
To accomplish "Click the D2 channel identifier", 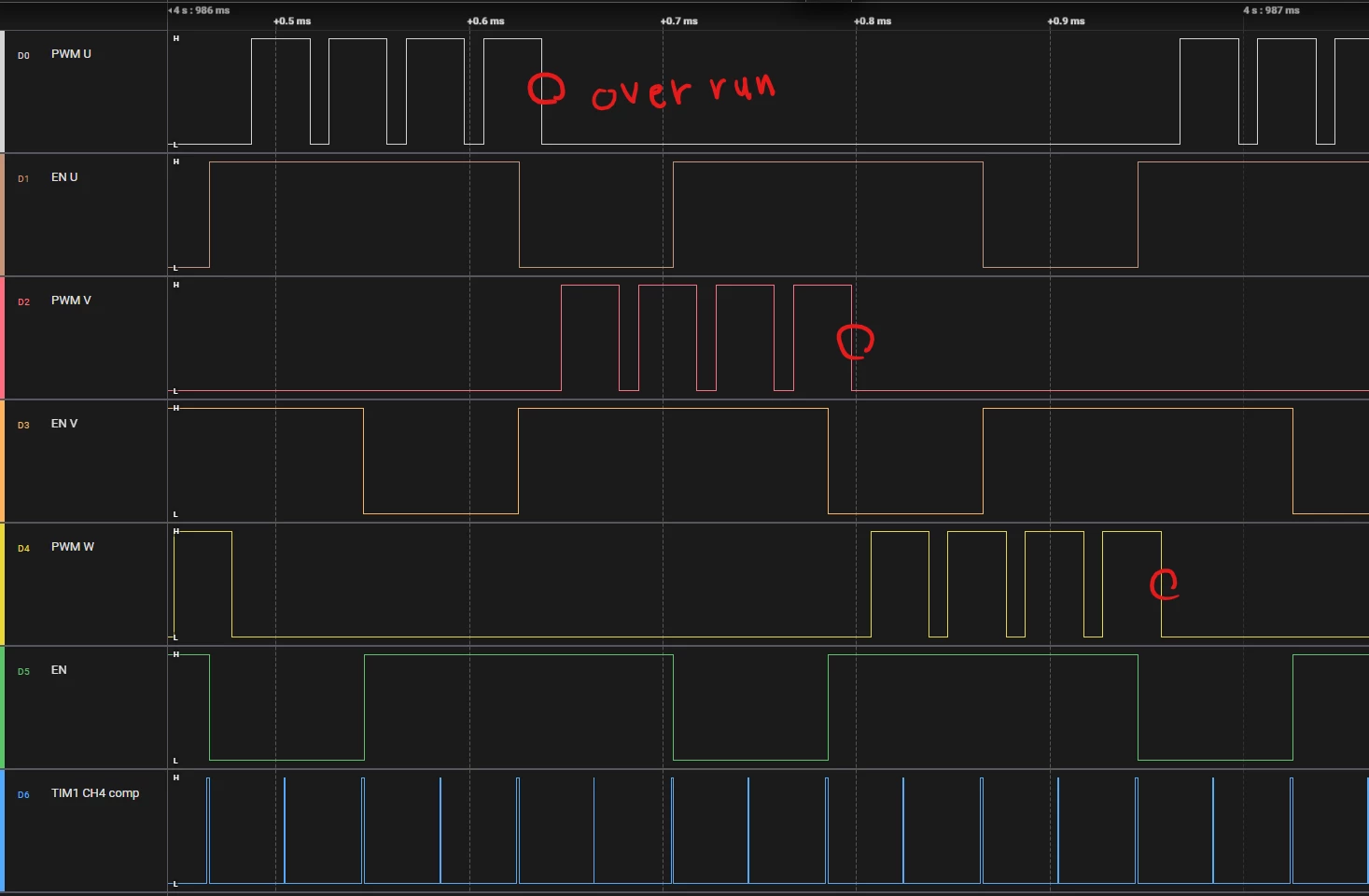I will pos(23,302).
